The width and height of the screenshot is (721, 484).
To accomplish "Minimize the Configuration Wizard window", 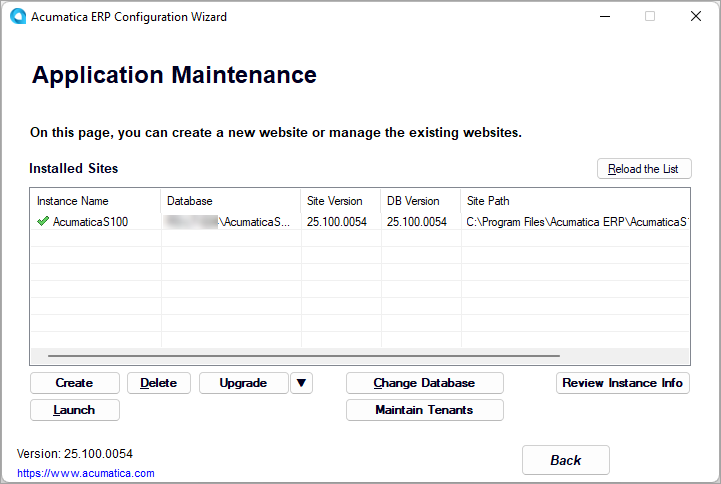I will (605, 16).
